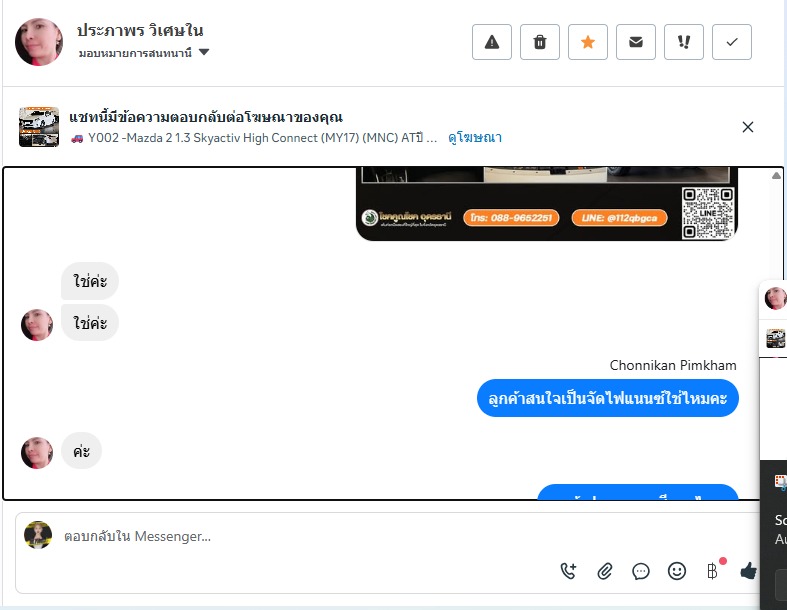Image resolution: width=787 pixels, height=610 pixels.
Task: Toggle the double exclamation priority icon
Action: click(x=684, y=42)
